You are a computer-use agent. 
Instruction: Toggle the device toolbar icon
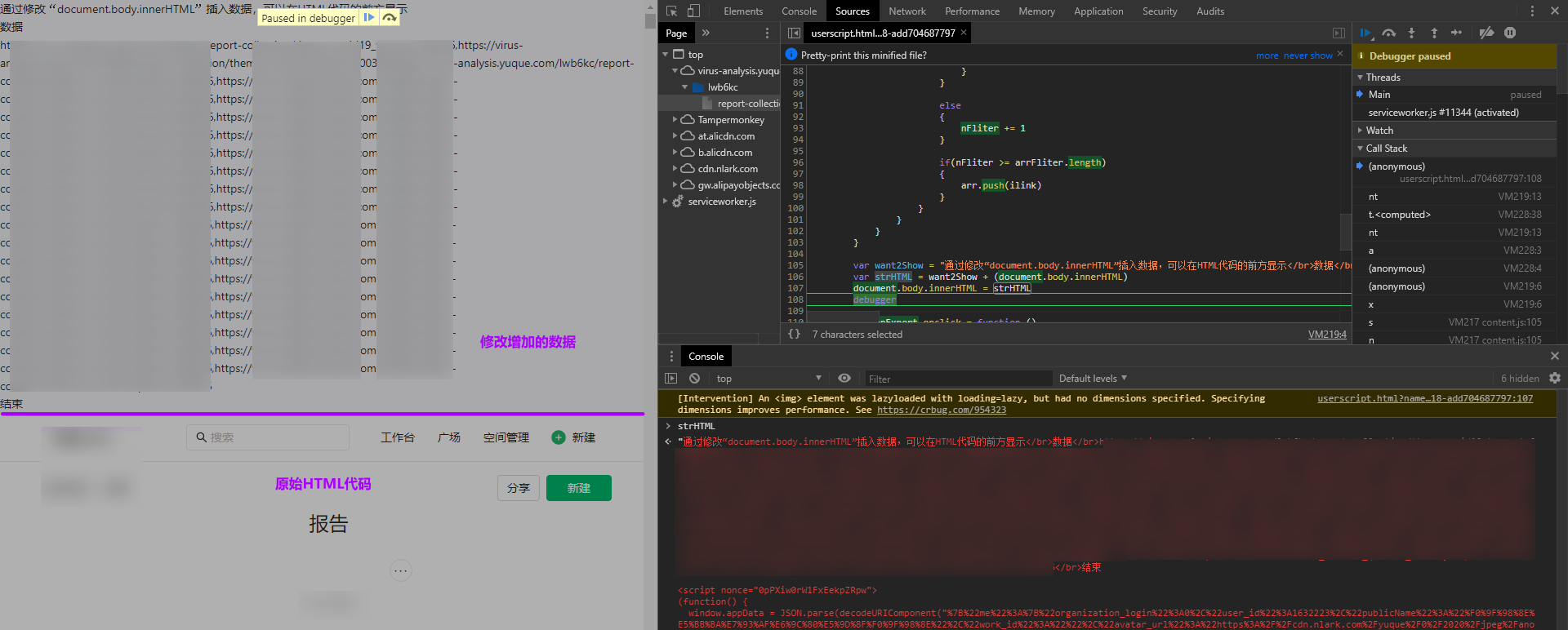tap(693, 11)
